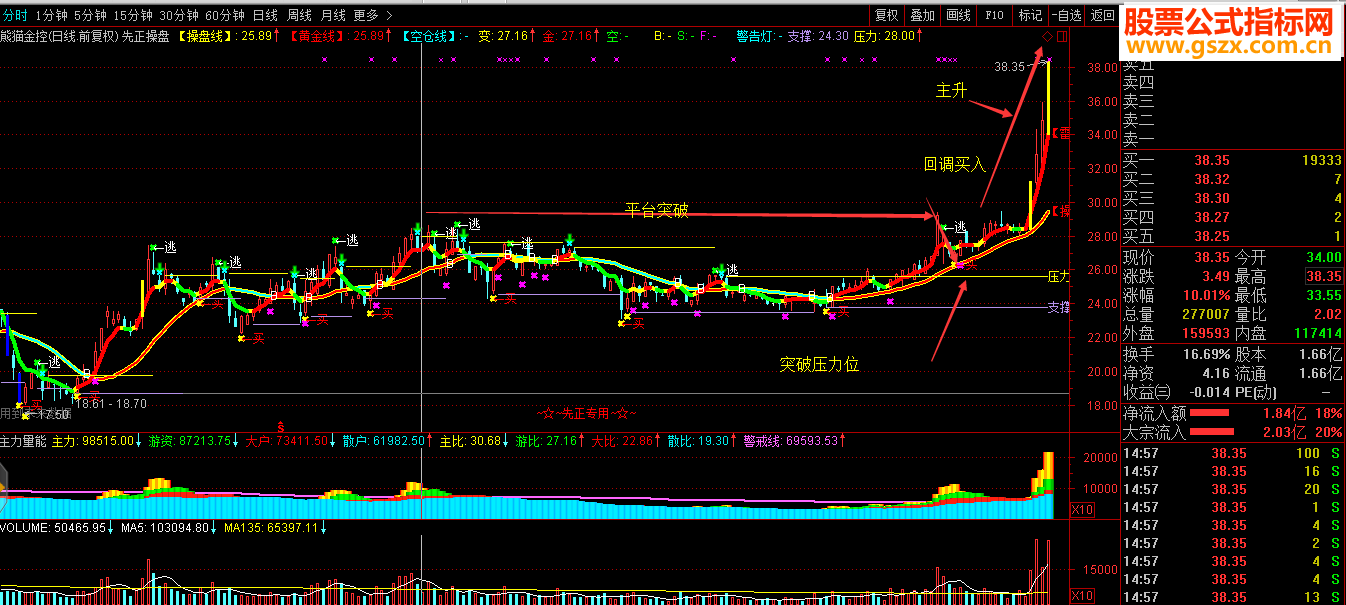The height and width of the screenshot is (605, 1346).
Task: Click the 【操盘线】 indicator label
Action: coord(203,36)
